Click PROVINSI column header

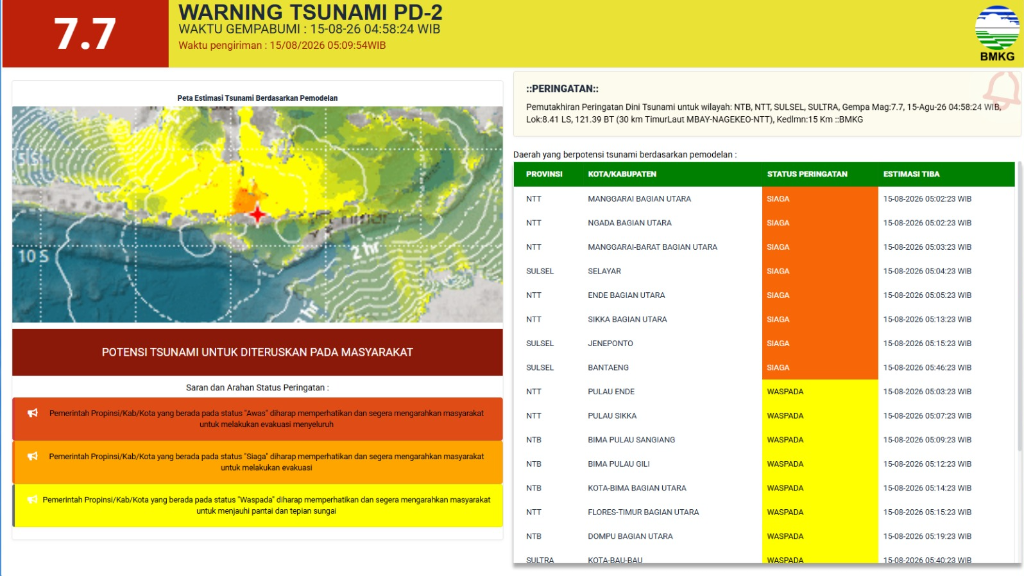[x=544, y=174]
